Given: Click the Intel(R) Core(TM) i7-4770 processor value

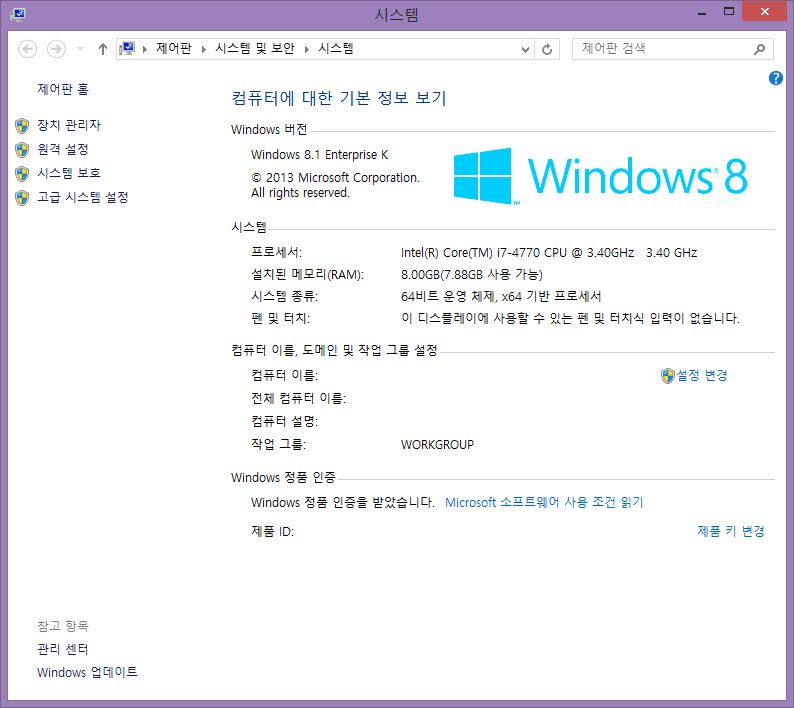Looking at the screenshot, I should click(x=549, y=252).
